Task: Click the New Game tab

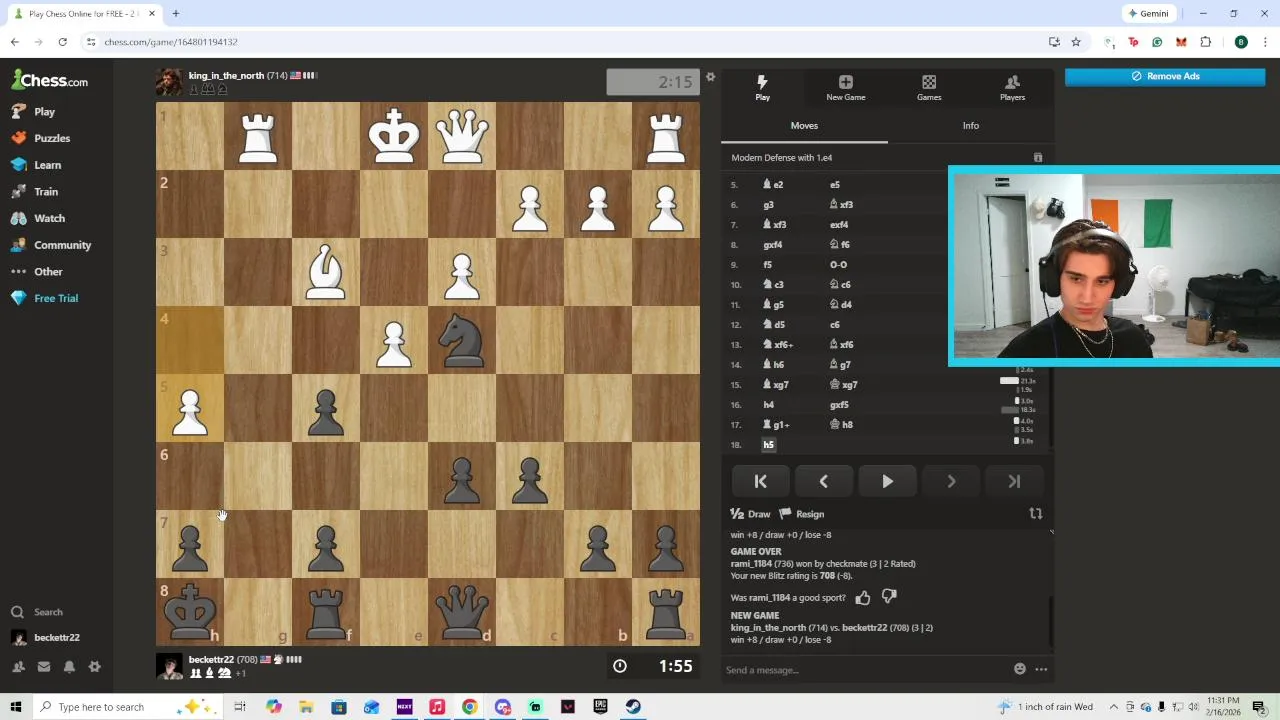Action: pos(846,88)
